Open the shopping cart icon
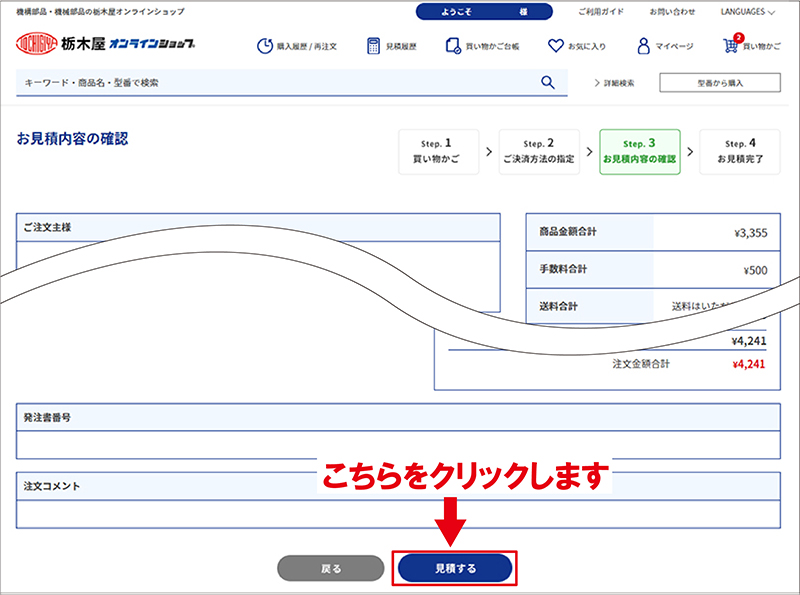Screen dimensions: 800x595 coord(733,46)
